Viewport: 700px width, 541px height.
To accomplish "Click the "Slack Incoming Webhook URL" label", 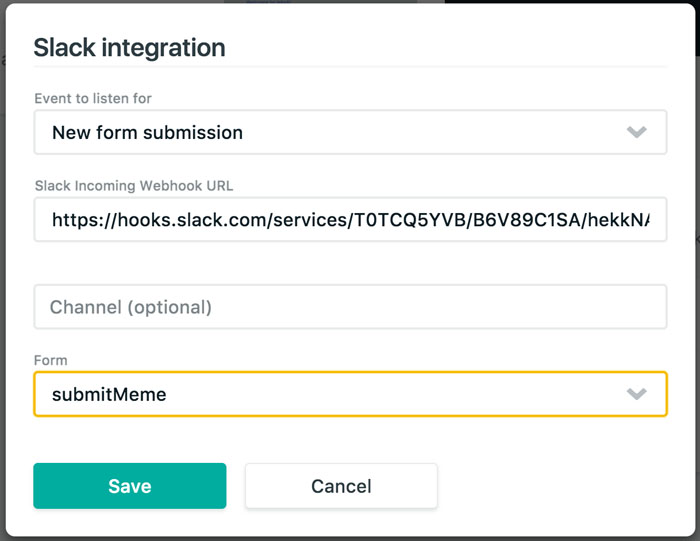I will 134,185.
